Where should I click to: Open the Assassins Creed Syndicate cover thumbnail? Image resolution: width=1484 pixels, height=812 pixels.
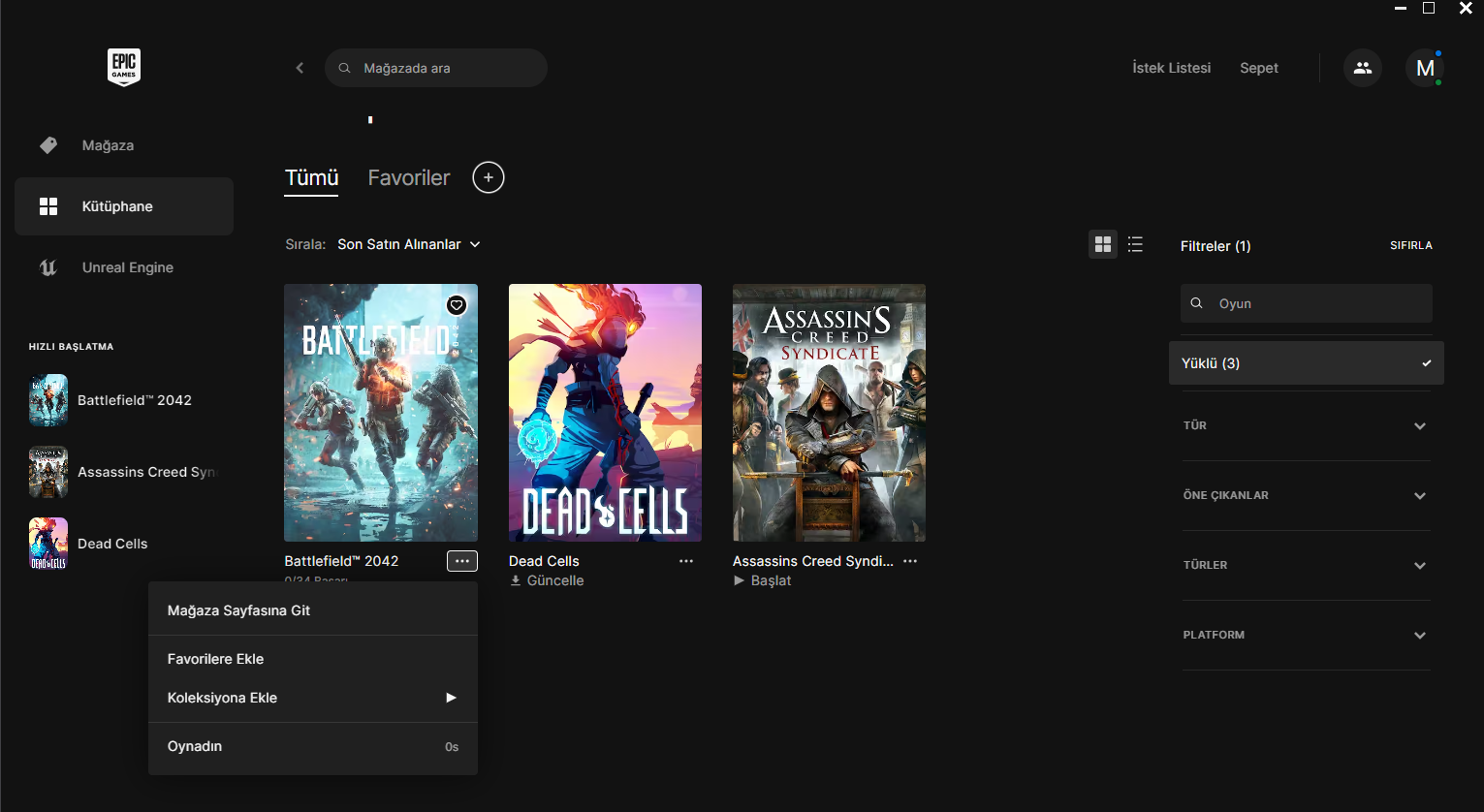[829, 413]
